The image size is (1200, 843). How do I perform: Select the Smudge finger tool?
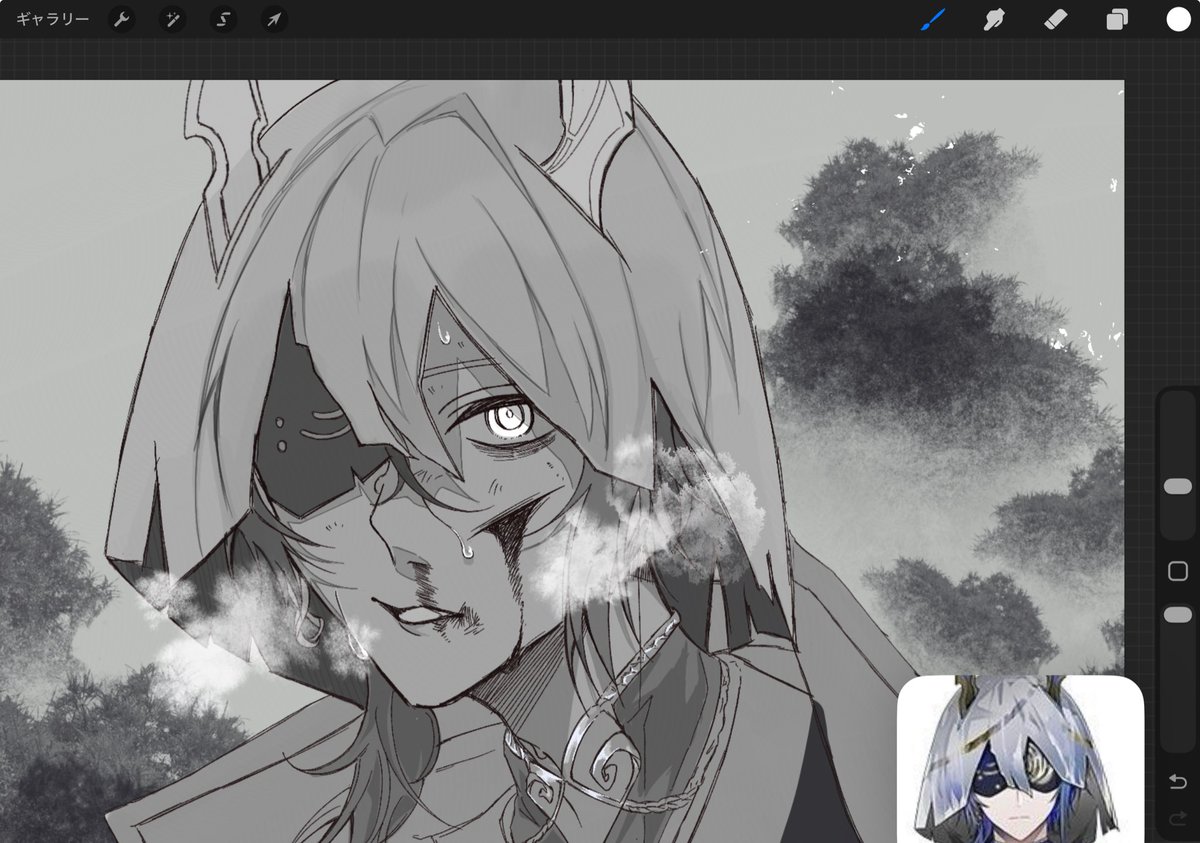coord(994,19)
